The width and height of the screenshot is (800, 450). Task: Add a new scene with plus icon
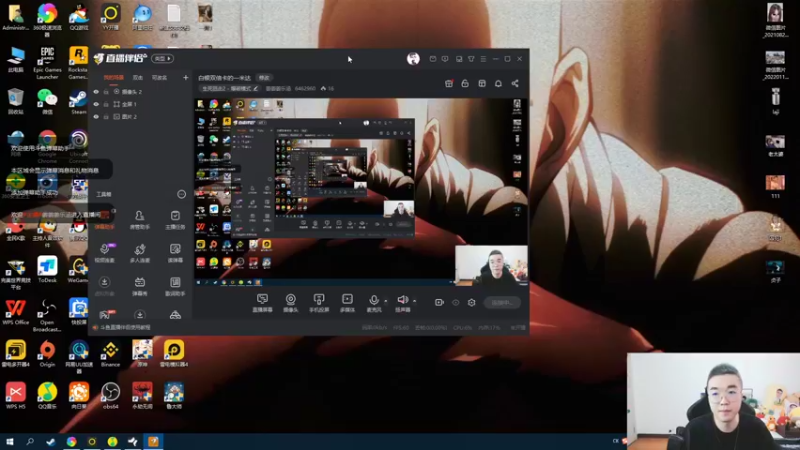point(186,78)
